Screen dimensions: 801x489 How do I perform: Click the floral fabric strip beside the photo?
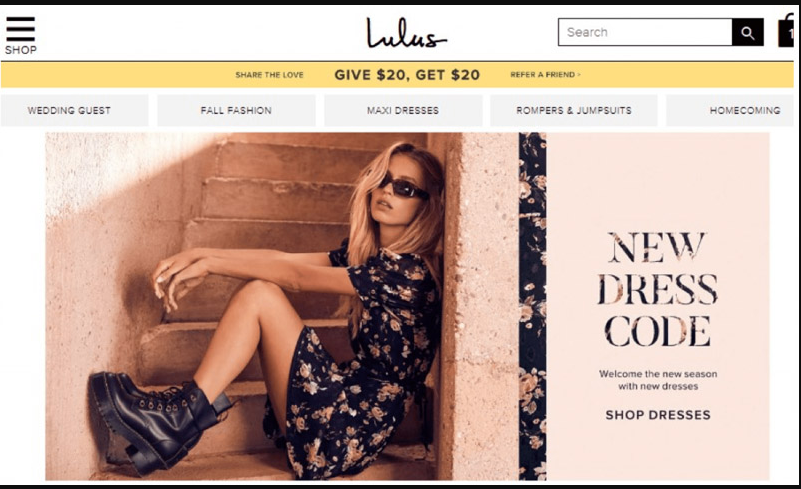point(532,306)
